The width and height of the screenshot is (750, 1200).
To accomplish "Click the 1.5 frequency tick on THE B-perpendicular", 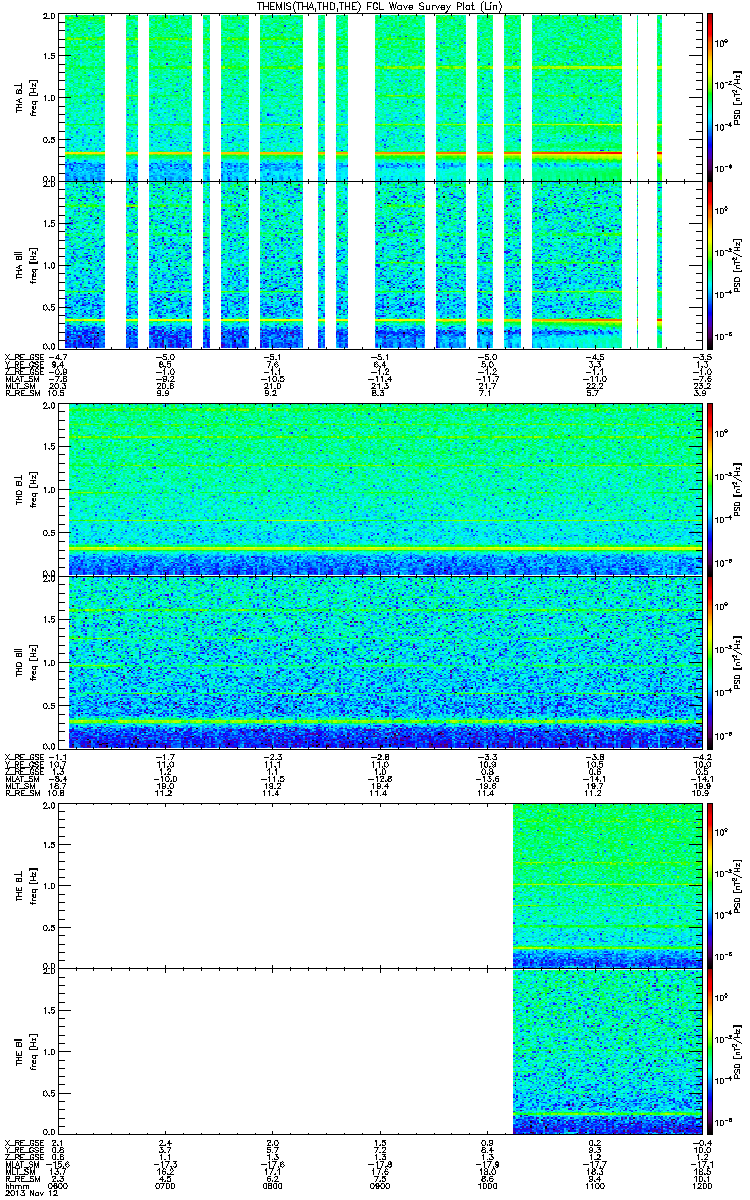I will (x=51, y=844).
